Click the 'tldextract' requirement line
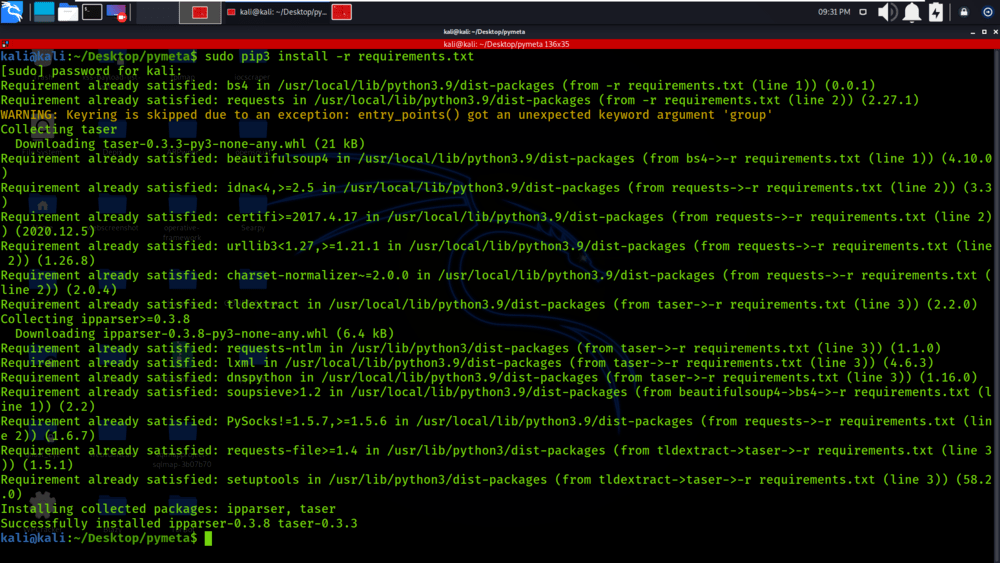This screenshot has height=563, width=1000. [x=489, y=304]
